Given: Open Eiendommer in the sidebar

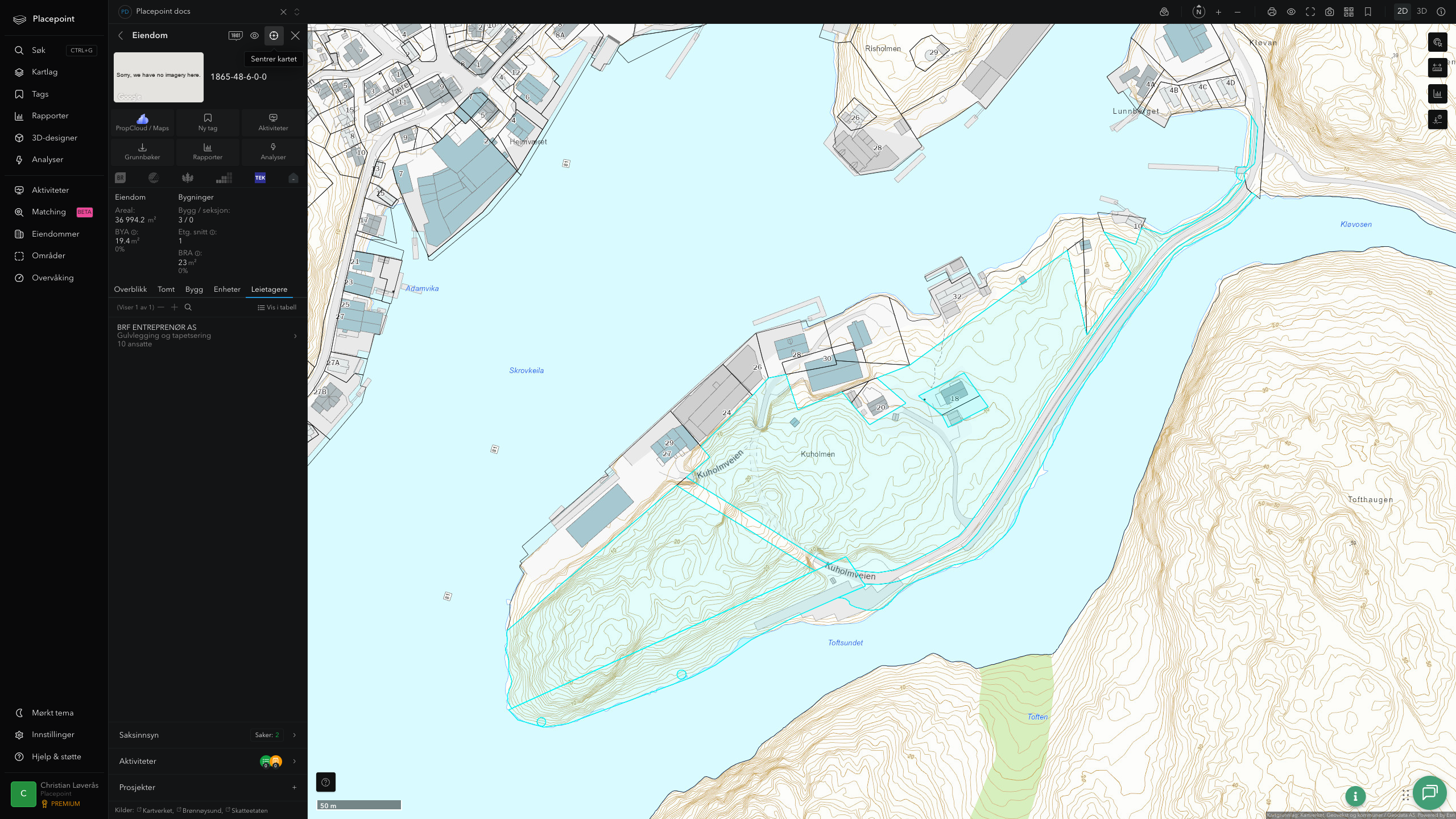Looking at the screenshot, I should tap(54, 234).
